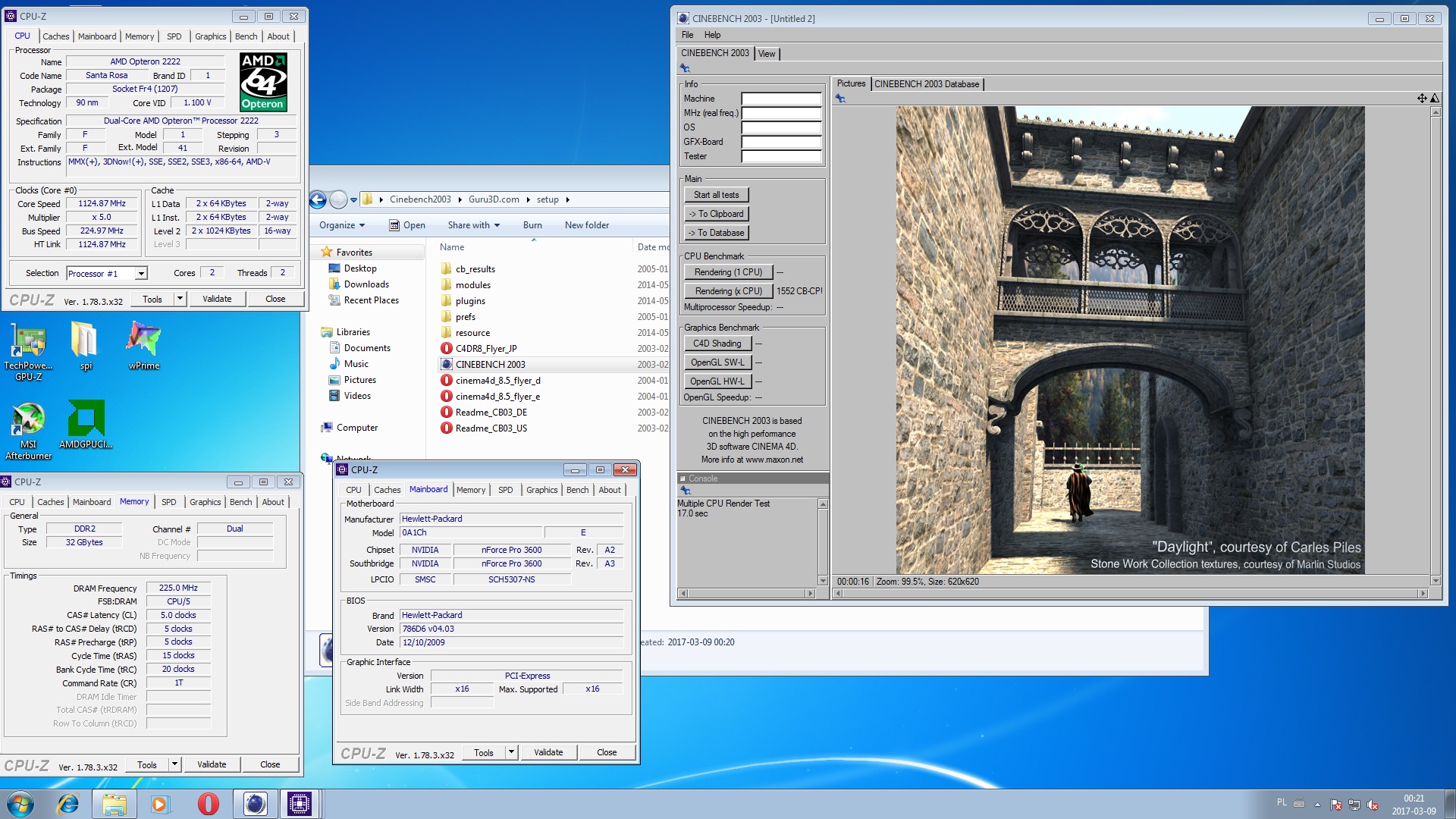
Task: Click picture panel horizontal scrollbar right arrow
Action: click(1423, 594)
